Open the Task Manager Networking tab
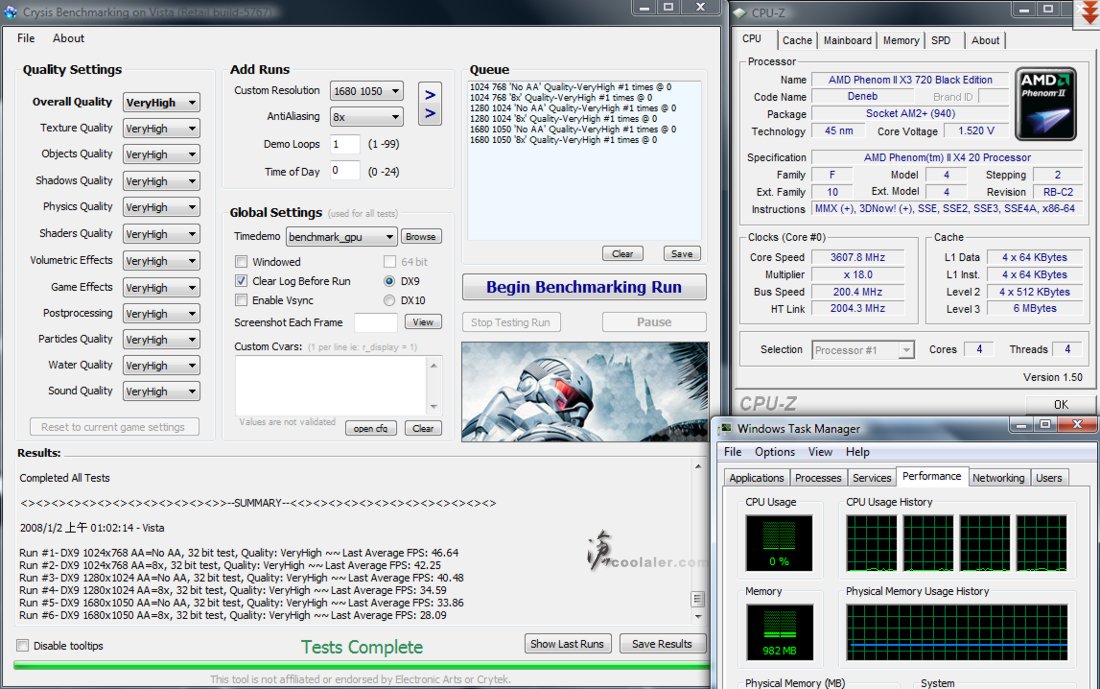1100x689 pixels. [998, 478]
